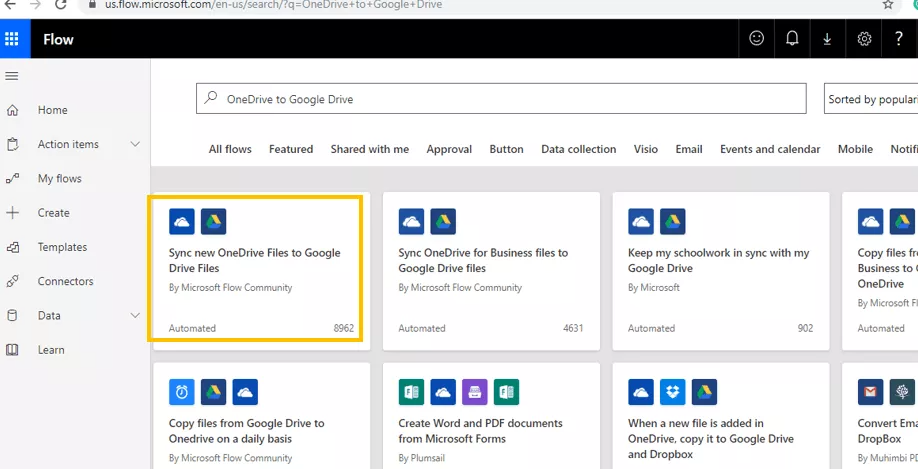This screenshot has width=918, height=469.
Task: Click the OneDrive to Google Drive search field
Action: coord(501,99)
